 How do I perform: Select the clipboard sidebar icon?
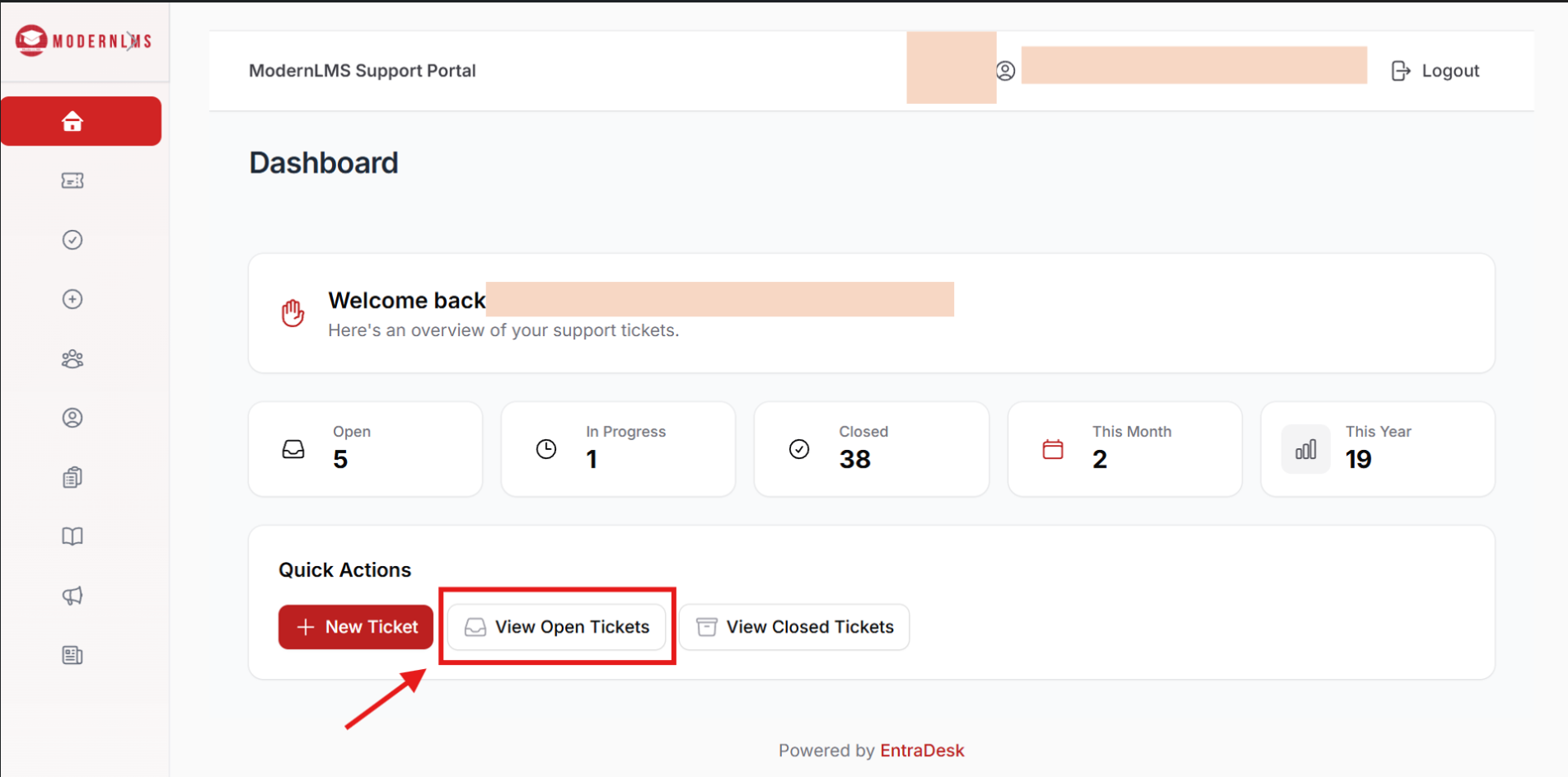73,477
